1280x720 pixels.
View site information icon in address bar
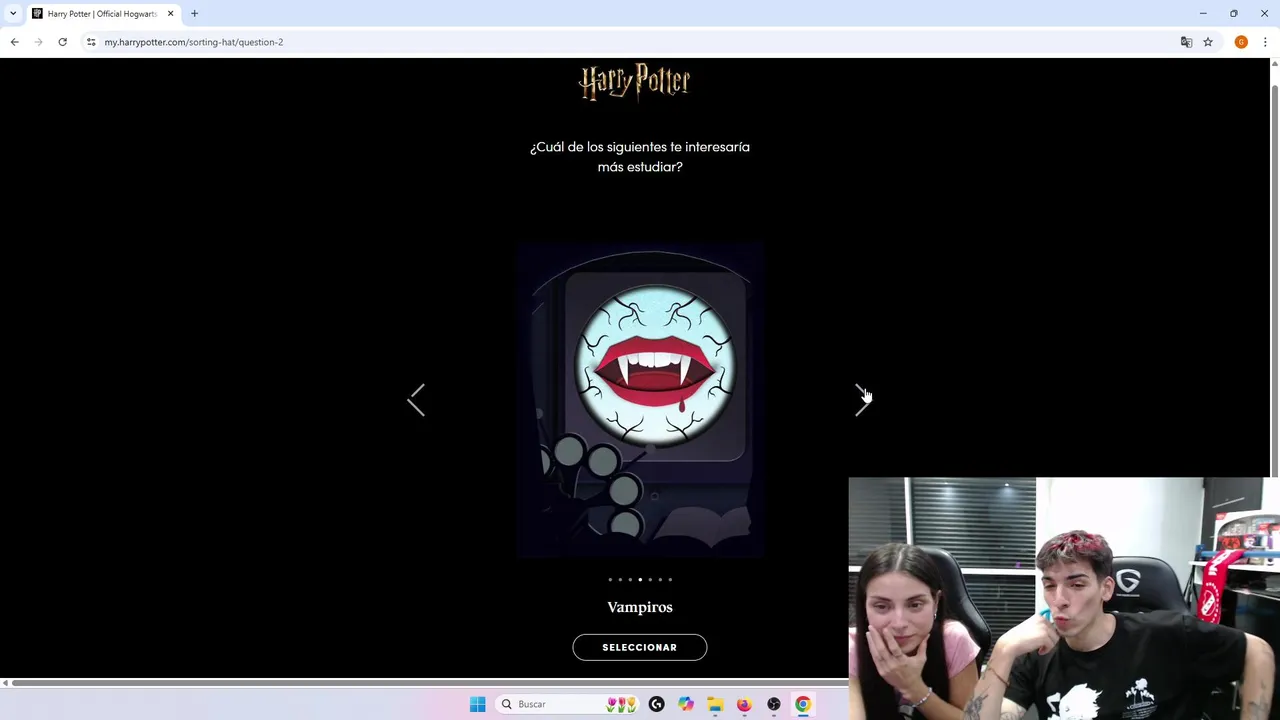[90, 42]
